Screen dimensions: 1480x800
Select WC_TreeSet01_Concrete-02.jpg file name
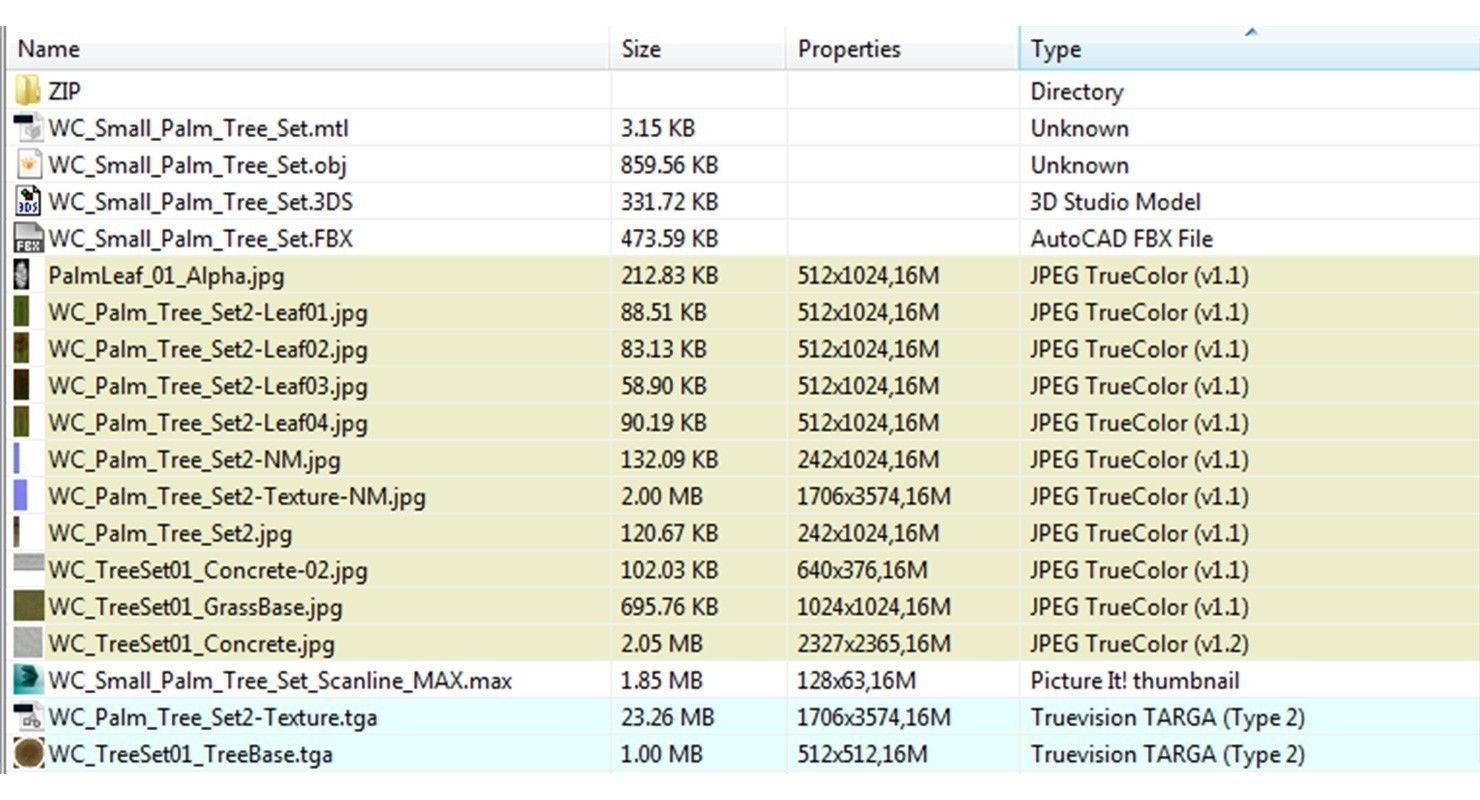pos(207,570)
